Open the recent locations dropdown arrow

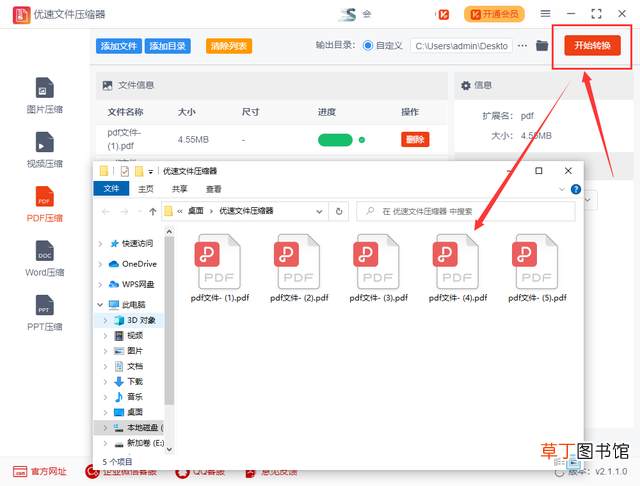tap(140, 211)
